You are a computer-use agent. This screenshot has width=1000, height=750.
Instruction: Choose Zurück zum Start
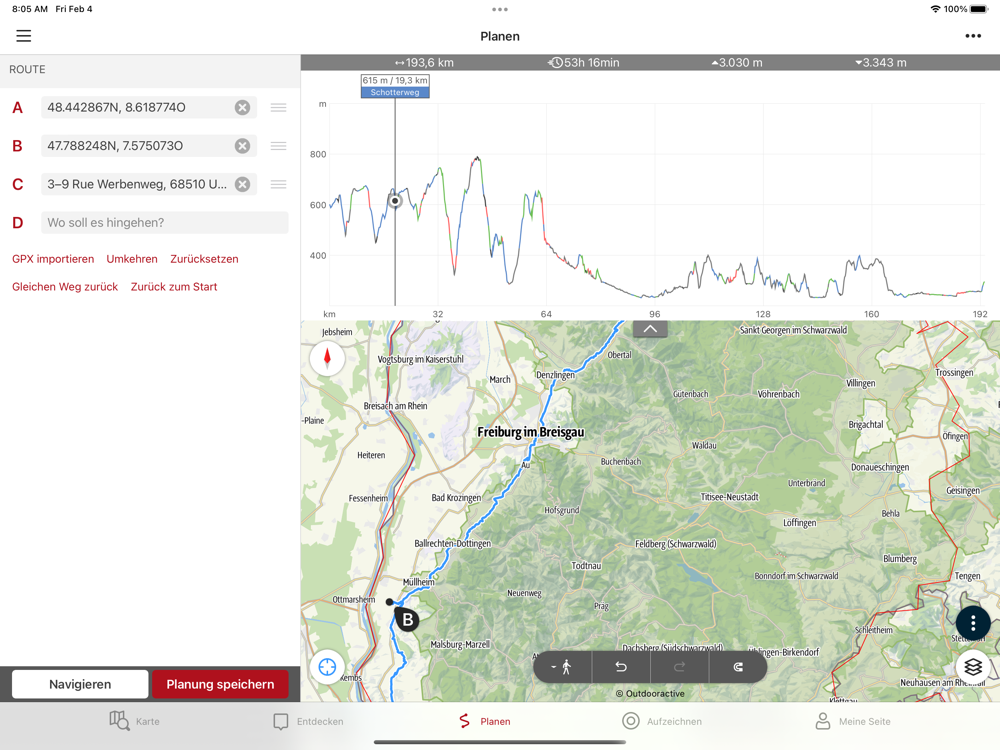174,287
